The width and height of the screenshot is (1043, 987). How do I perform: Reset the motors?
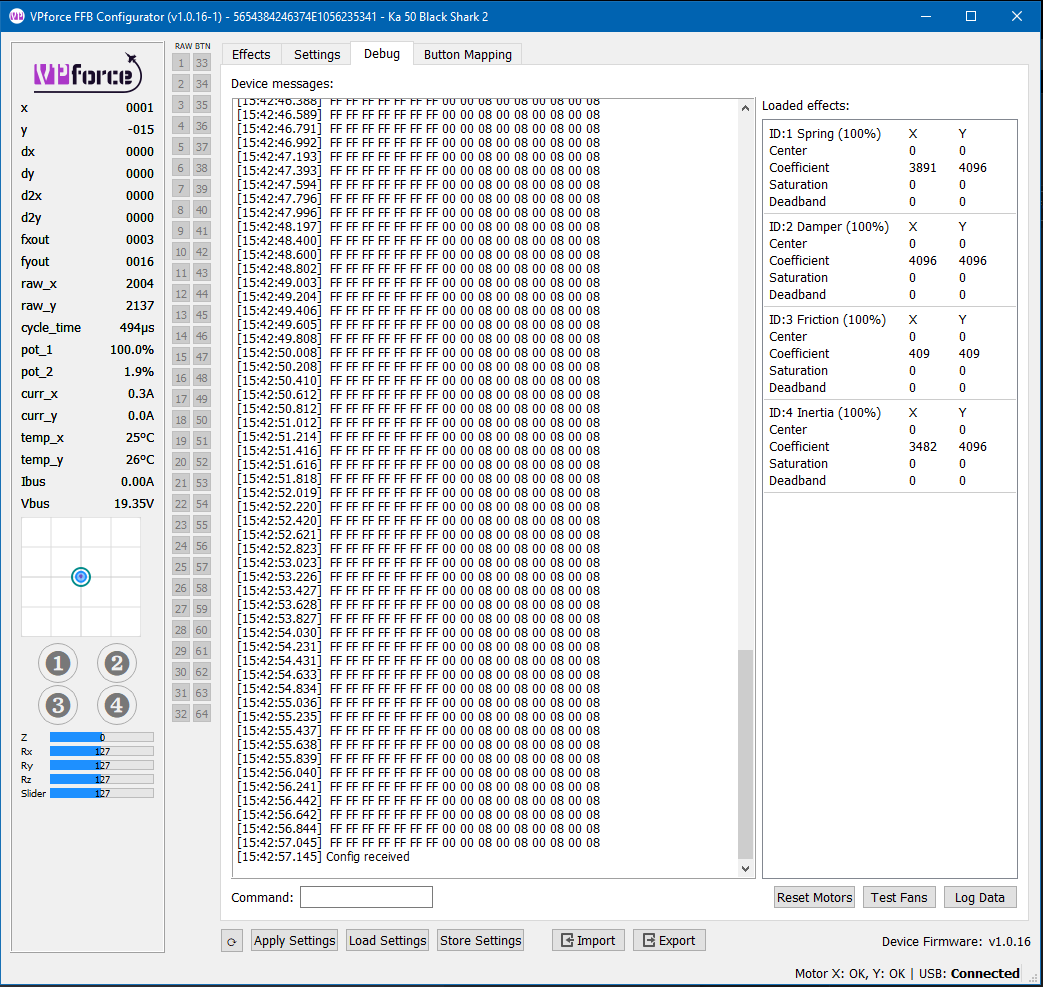point(814,897)
